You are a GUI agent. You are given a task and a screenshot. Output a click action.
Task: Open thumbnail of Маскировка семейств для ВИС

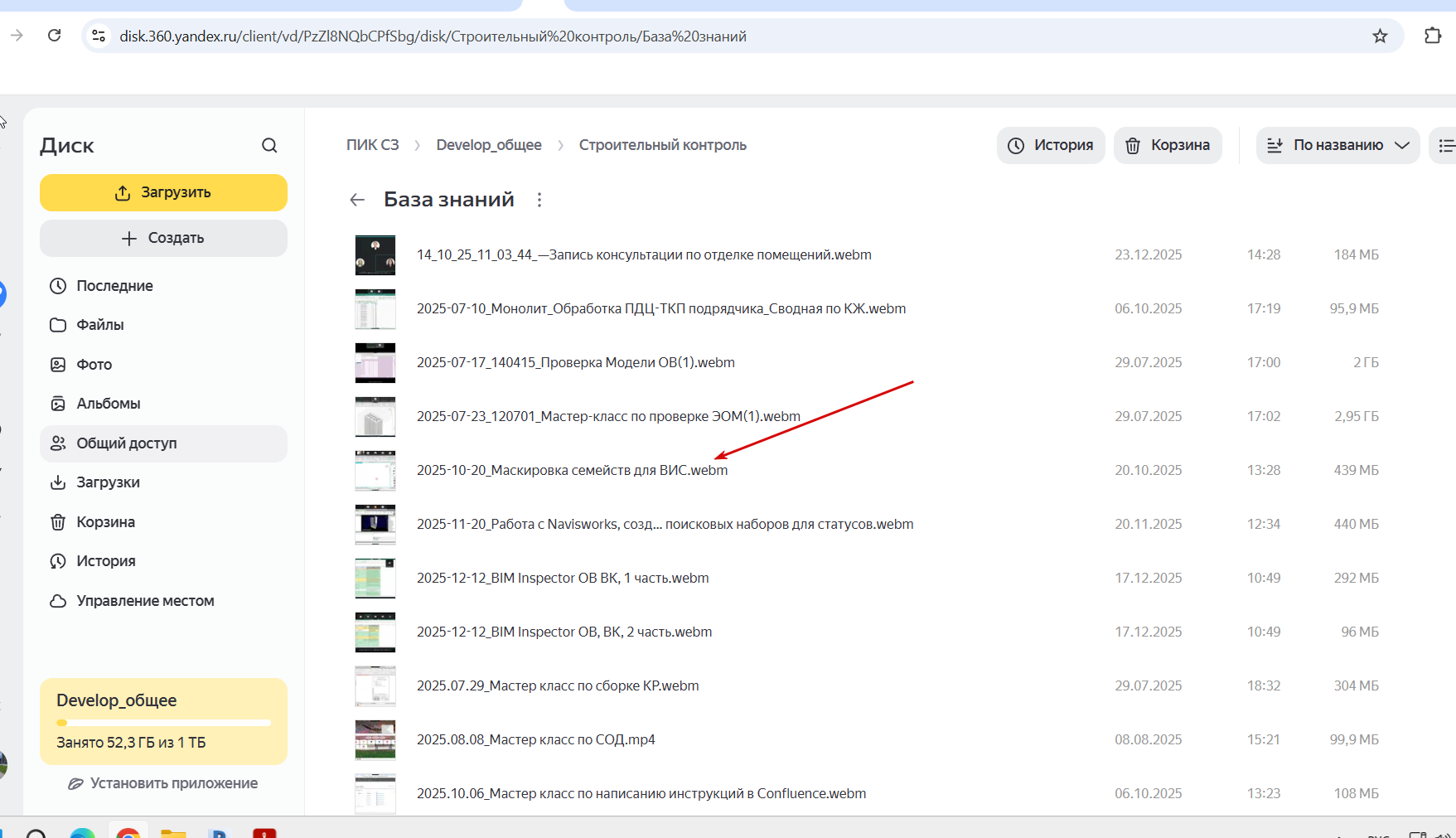click(x=375, y=471)
